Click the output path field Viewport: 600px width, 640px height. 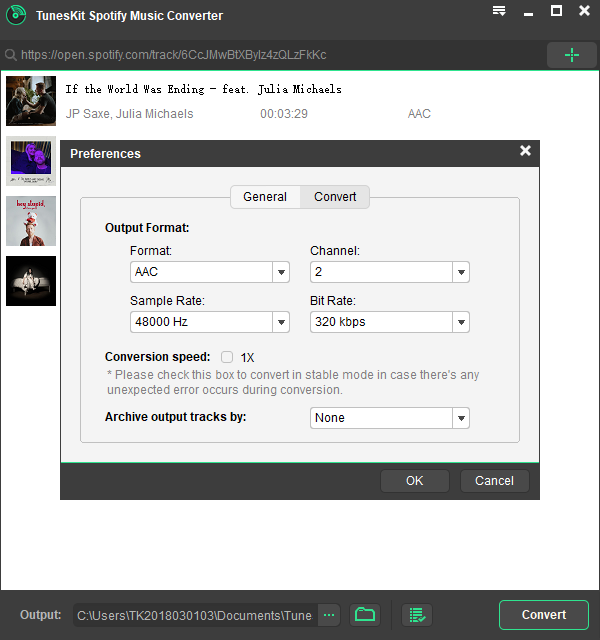point(195,615)
